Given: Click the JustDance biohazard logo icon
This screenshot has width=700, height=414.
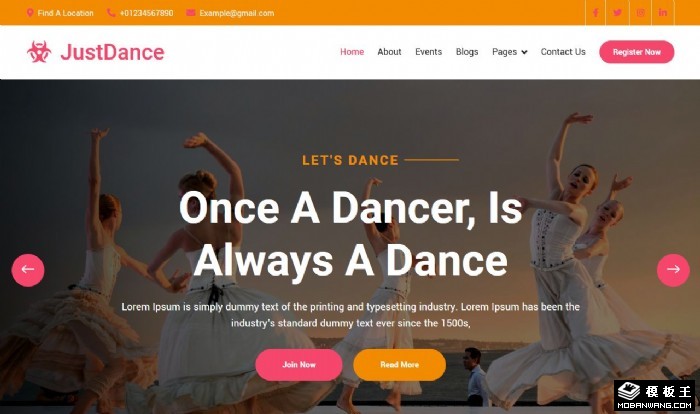Looking at the screenshot, I should tap(39, 52).
